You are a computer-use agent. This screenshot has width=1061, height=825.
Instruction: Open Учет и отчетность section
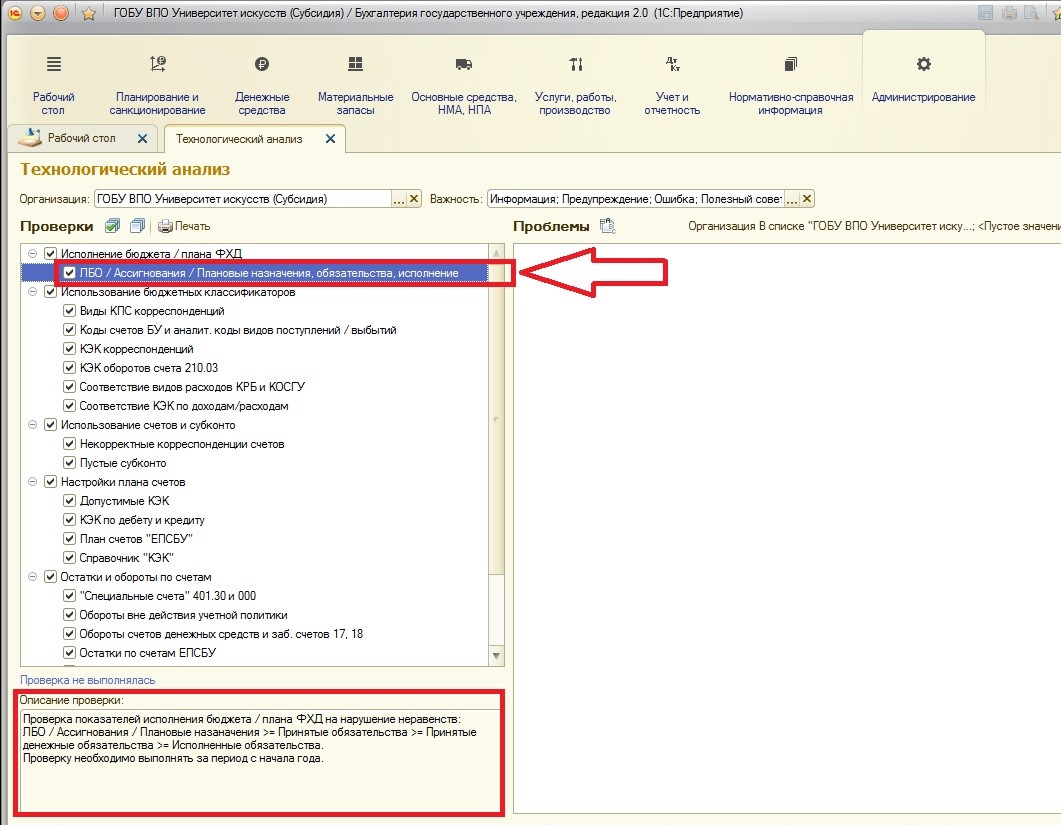tap(672, 65)
